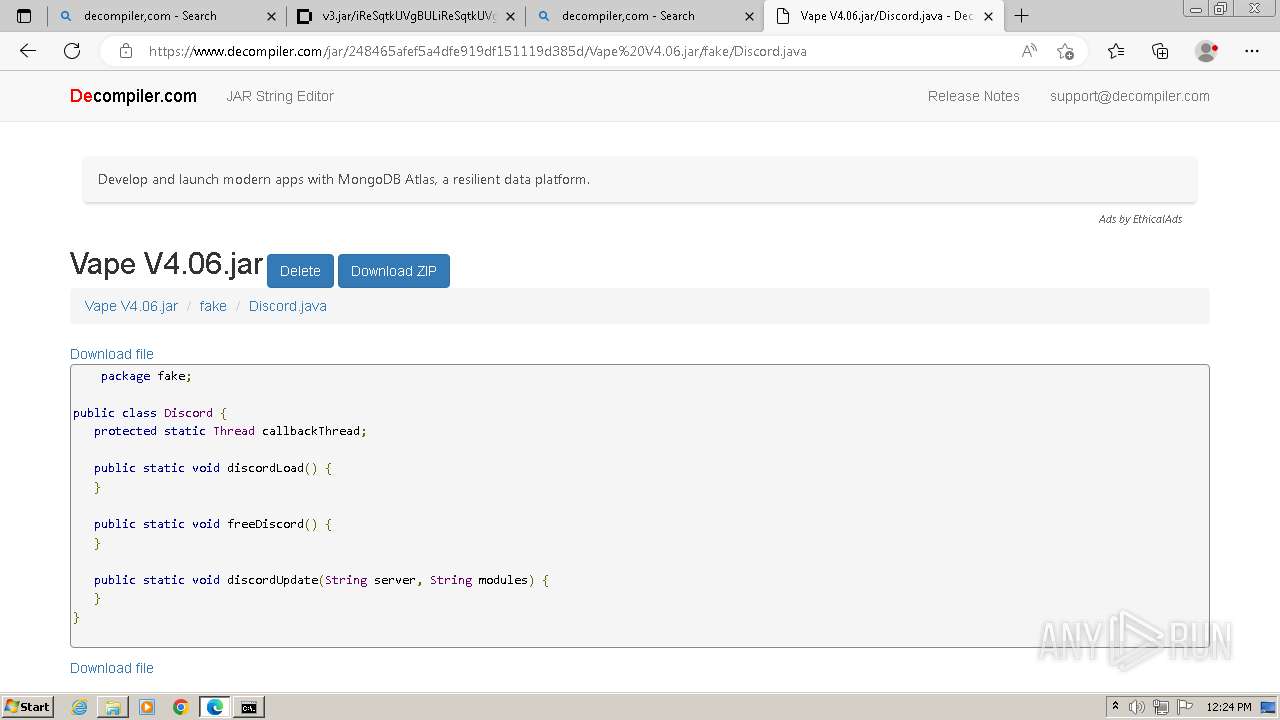Viewport: 1280px width, 720px height.
Task: Click the bottom Download file link
Action: tap(112, 668)
